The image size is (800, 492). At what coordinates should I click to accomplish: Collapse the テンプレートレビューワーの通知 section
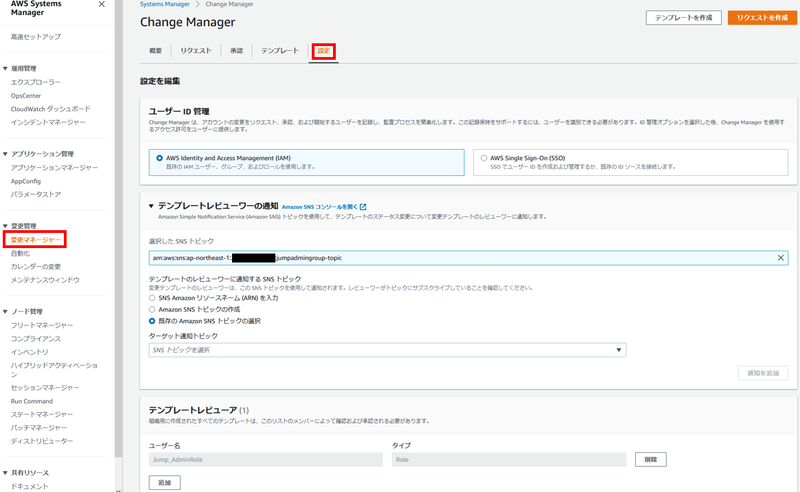(151, 206)
